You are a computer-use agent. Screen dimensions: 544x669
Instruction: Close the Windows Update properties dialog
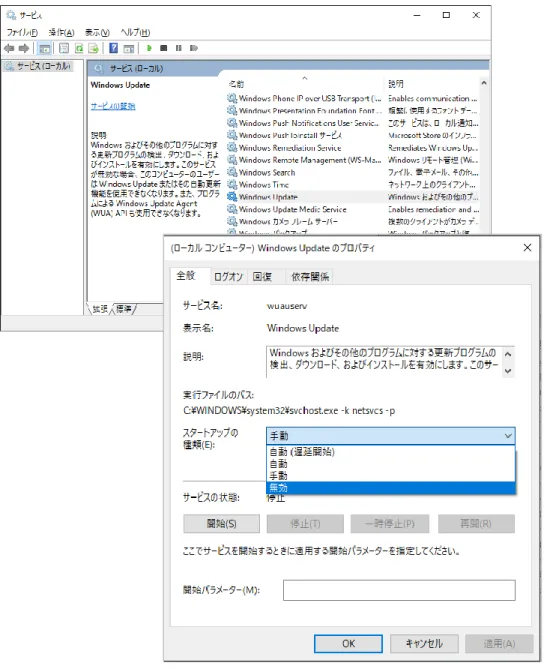pos(527,247)
